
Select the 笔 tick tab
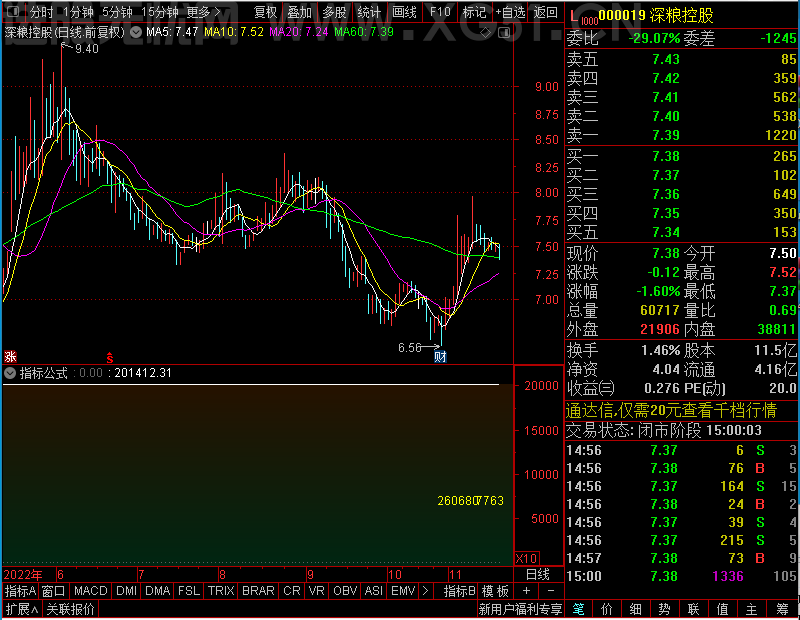[579, 609]
